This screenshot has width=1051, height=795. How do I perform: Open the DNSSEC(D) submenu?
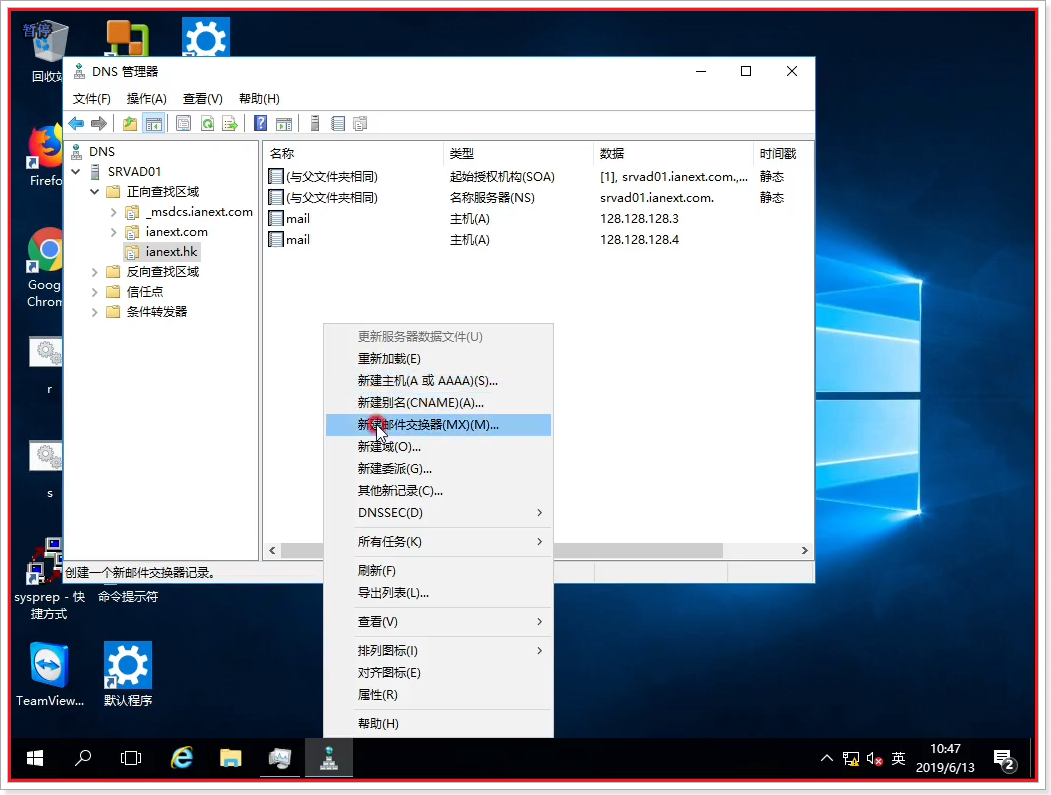pyautogui.click(x=438, y=513)
